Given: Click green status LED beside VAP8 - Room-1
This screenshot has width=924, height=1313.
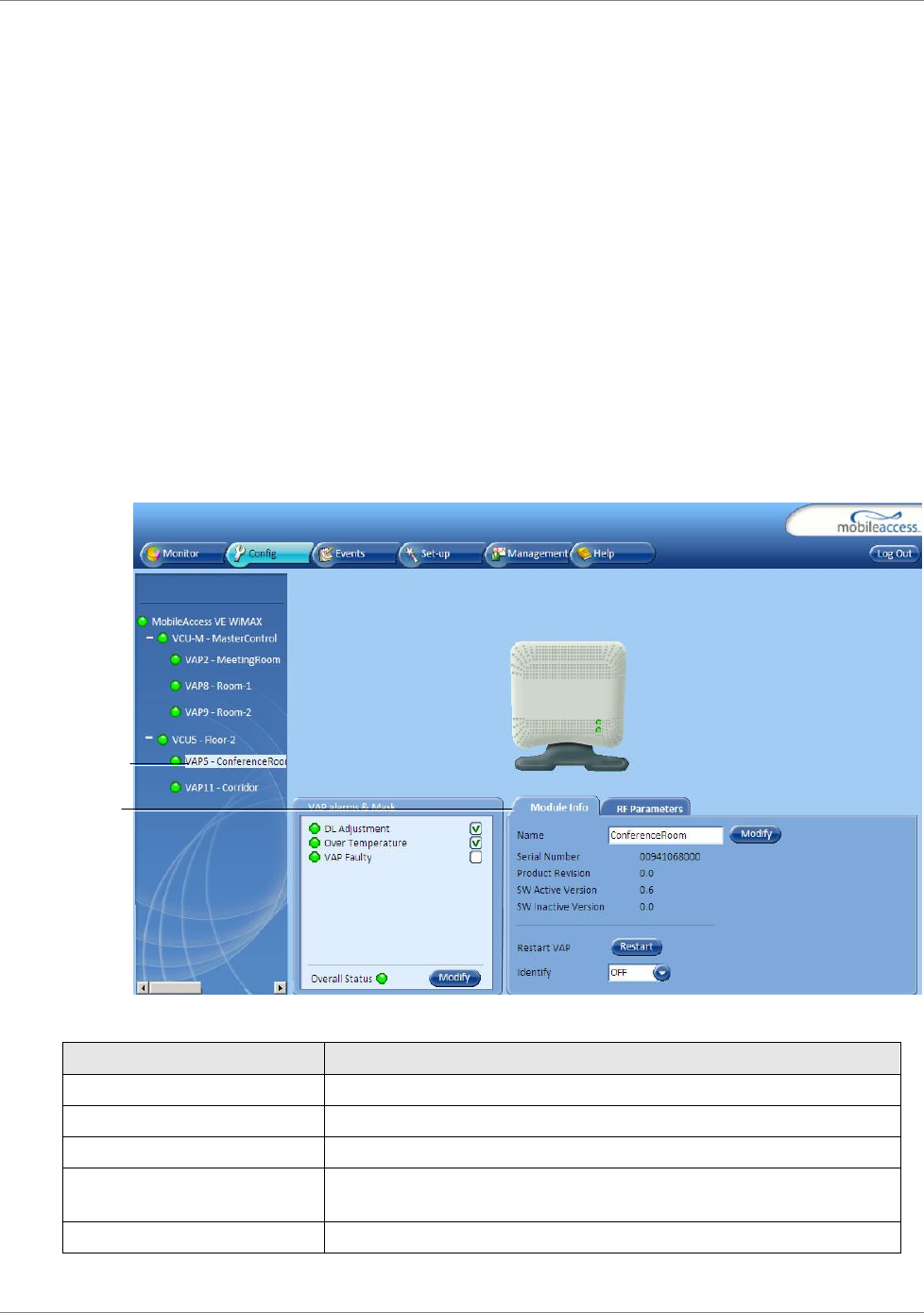Looking at the screenshot, I should tap(176, 686).
